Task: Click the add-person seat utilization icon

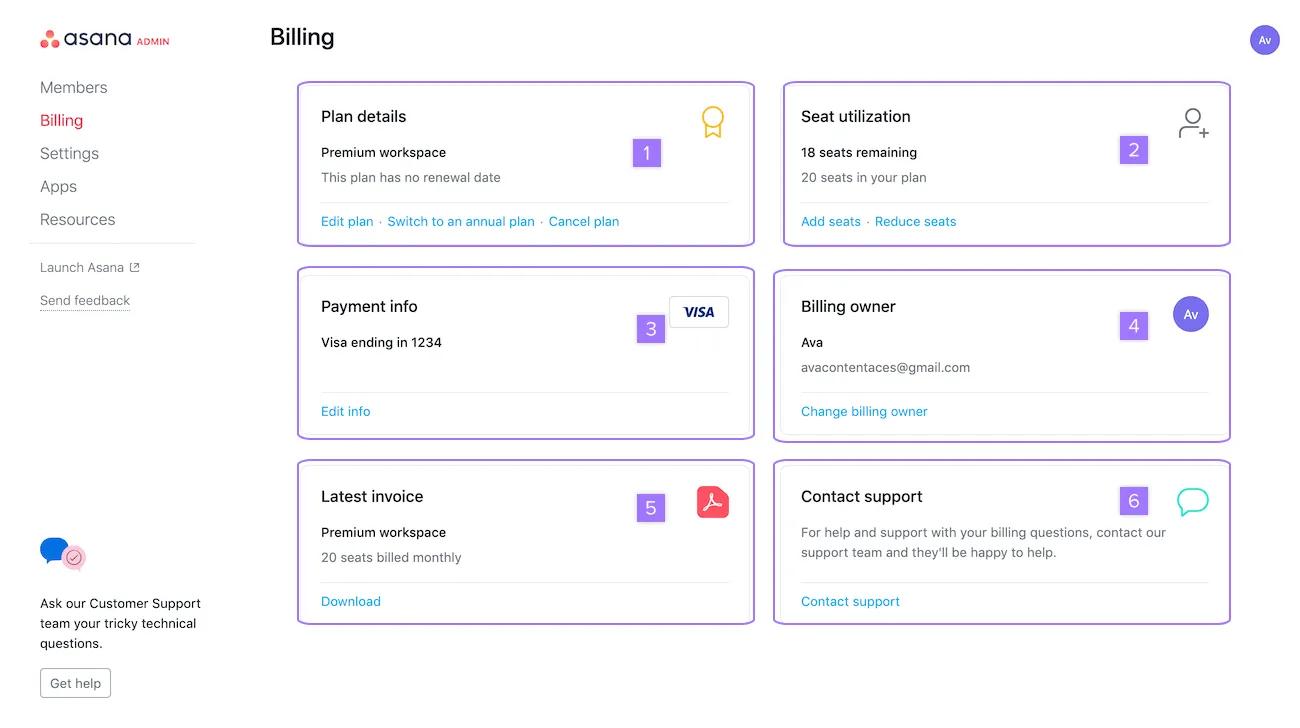Action: (x=1192, y=124)
